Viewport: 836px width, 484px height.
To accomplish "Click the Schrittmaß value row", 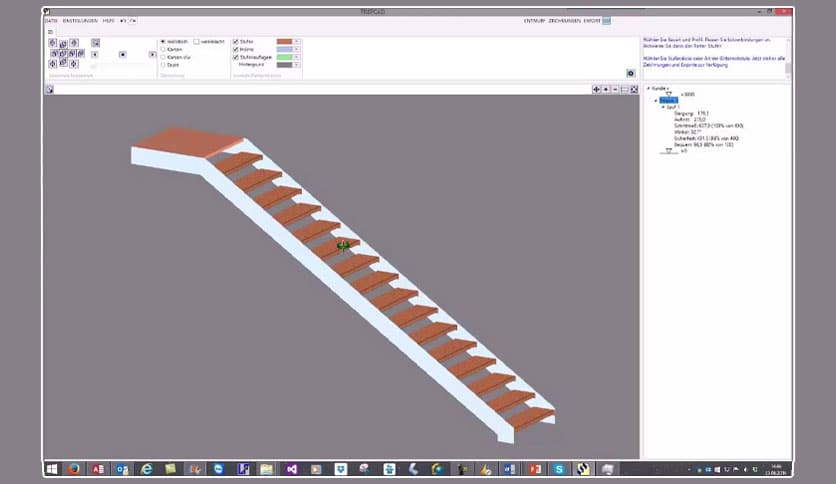I will pos(709,126).
